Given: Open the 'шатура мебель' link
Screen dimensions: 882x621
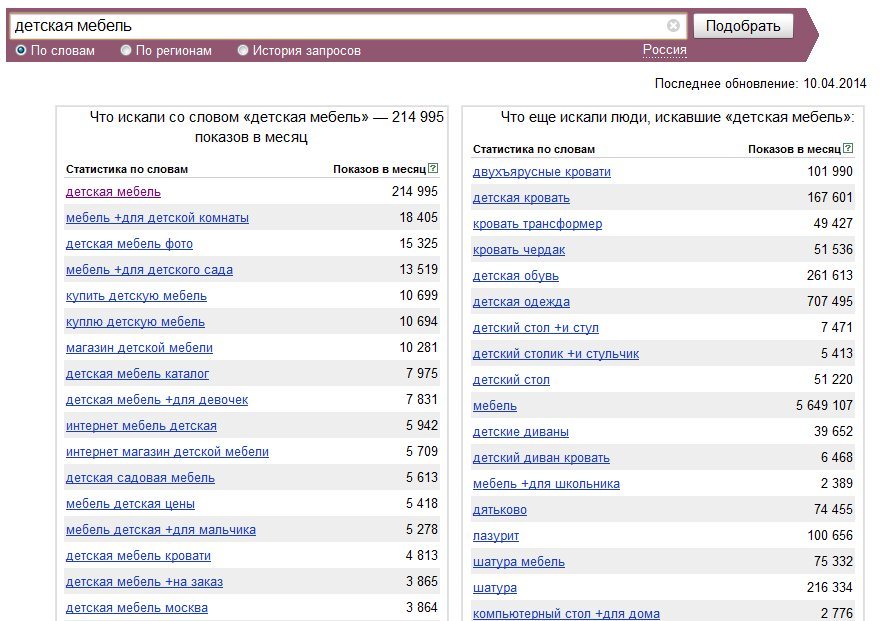Looking at the screenshot, I should [519, 561].
